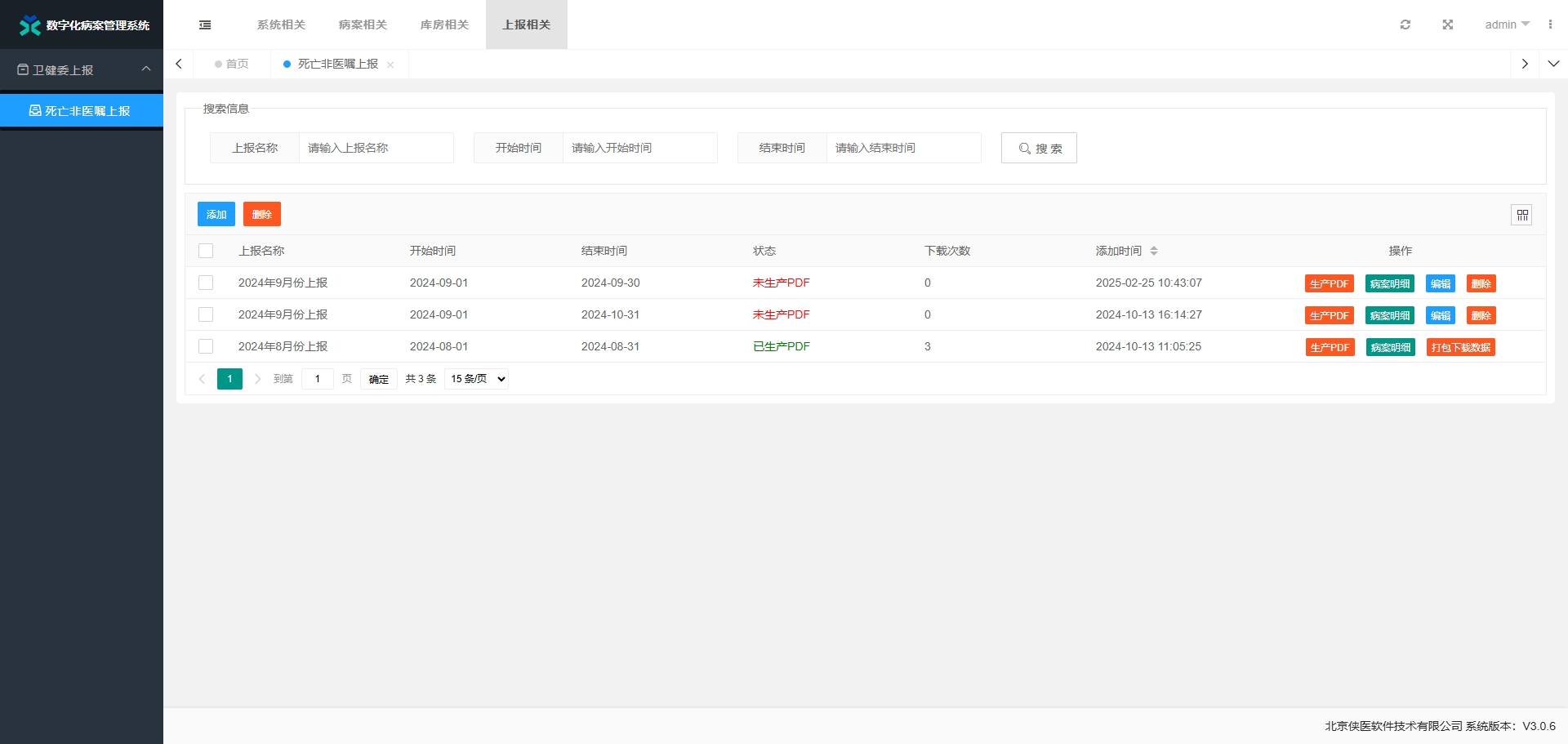Open the column filter grid icon
The width and height of the screenshot is (1568, 744).
[x=1521, y=215]
